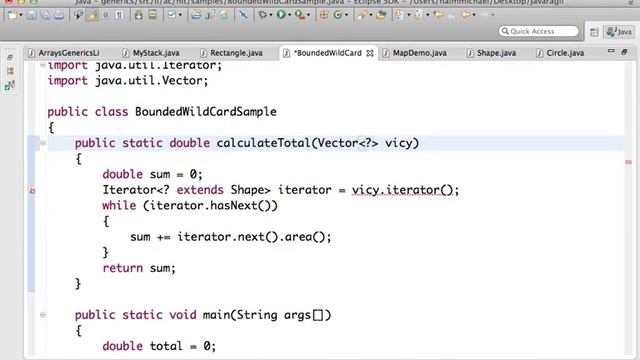The image size is (640, 360).
Task: Click the 'return sum;' statement
Action: [139, 268]
